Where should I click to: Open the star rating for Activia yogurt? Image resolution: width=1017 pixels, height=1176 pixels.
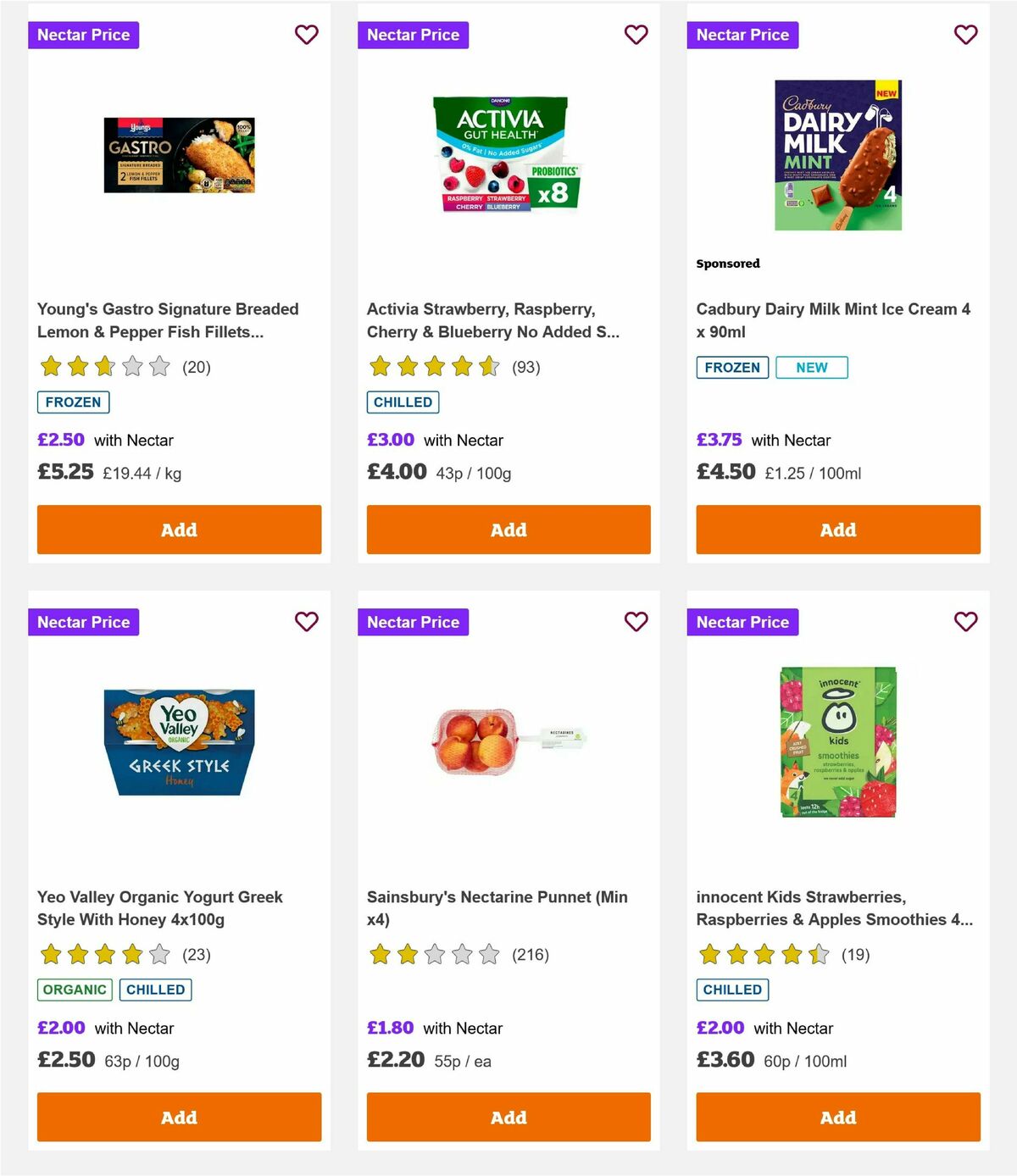tap(434, 367)
